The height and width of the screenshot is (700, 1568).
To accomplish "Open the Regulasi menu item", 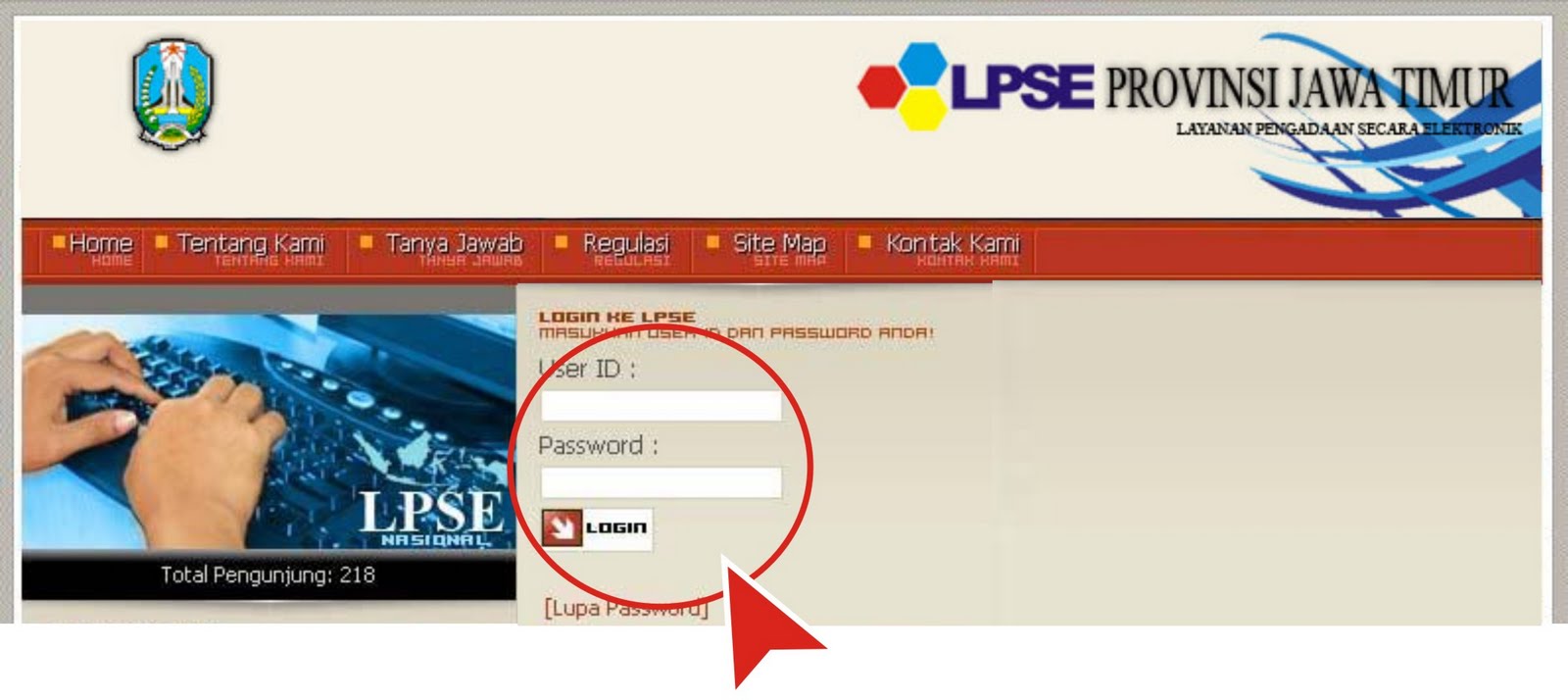I will pyautogui.click(x=625, y=243).
